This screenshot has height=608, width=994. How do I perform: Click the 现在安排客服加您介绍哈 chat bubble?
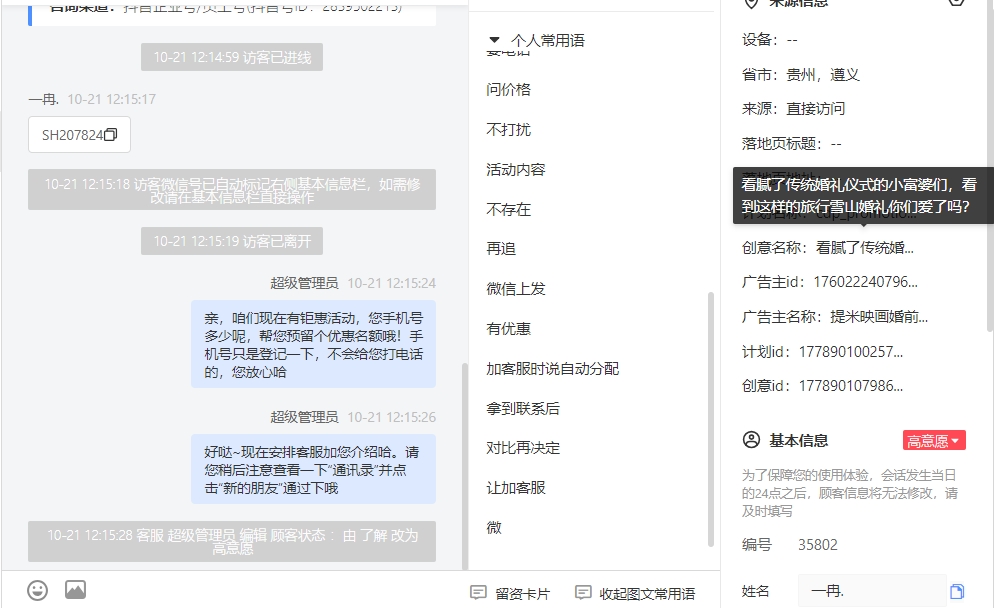click(x=313, y=469)
